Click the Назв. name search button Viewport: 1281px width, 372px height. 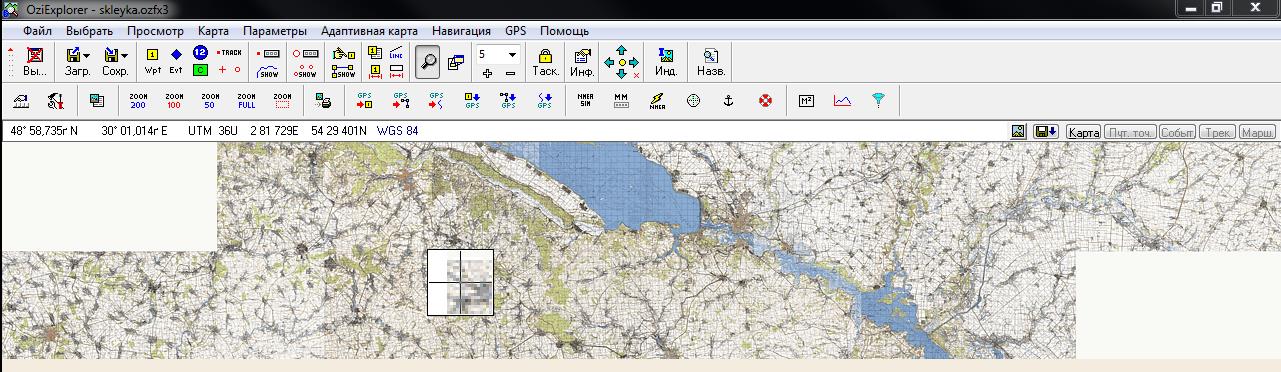711,62
